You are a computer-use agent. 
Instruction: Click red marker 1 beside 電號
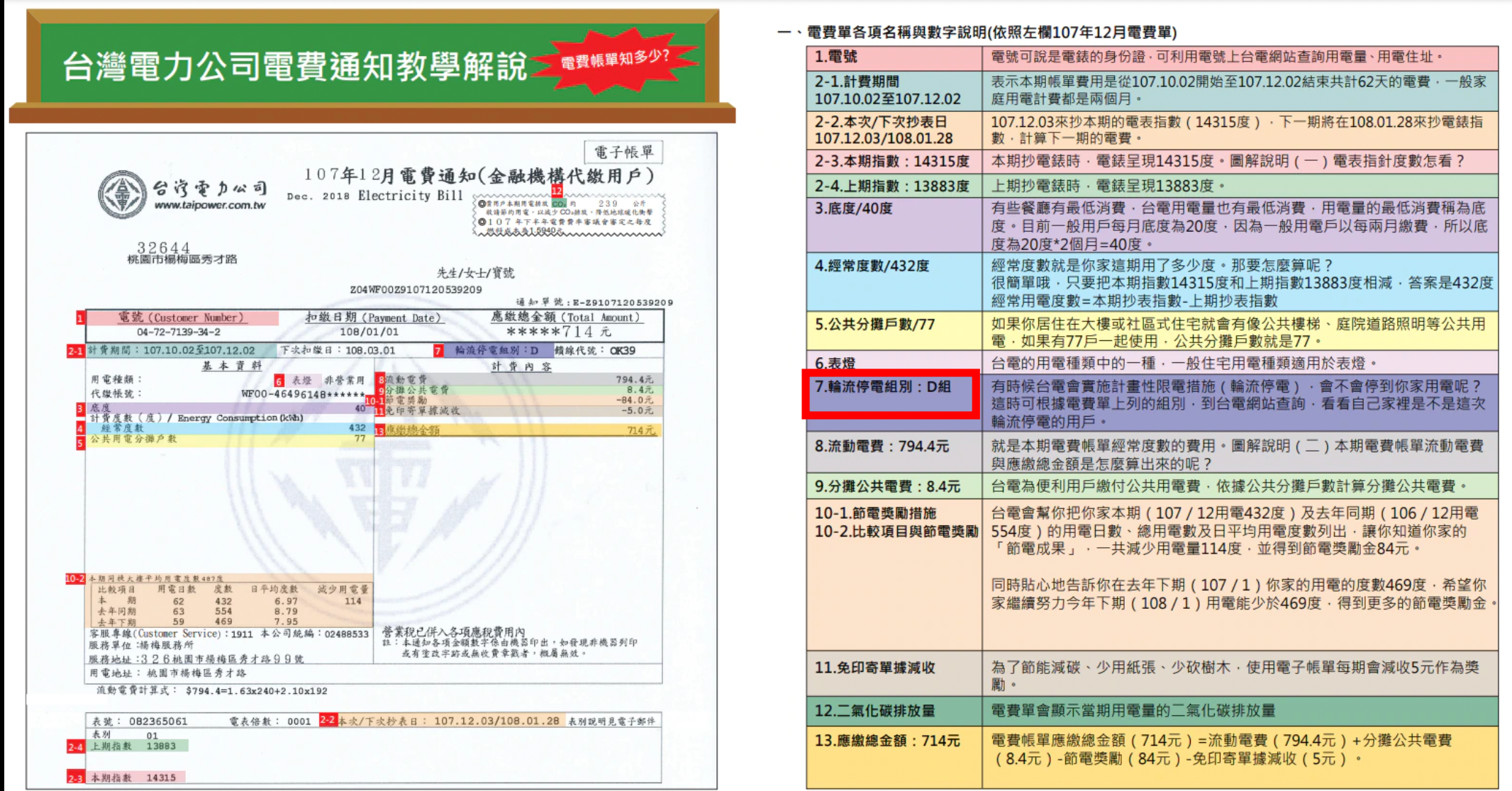coord(80,318)
